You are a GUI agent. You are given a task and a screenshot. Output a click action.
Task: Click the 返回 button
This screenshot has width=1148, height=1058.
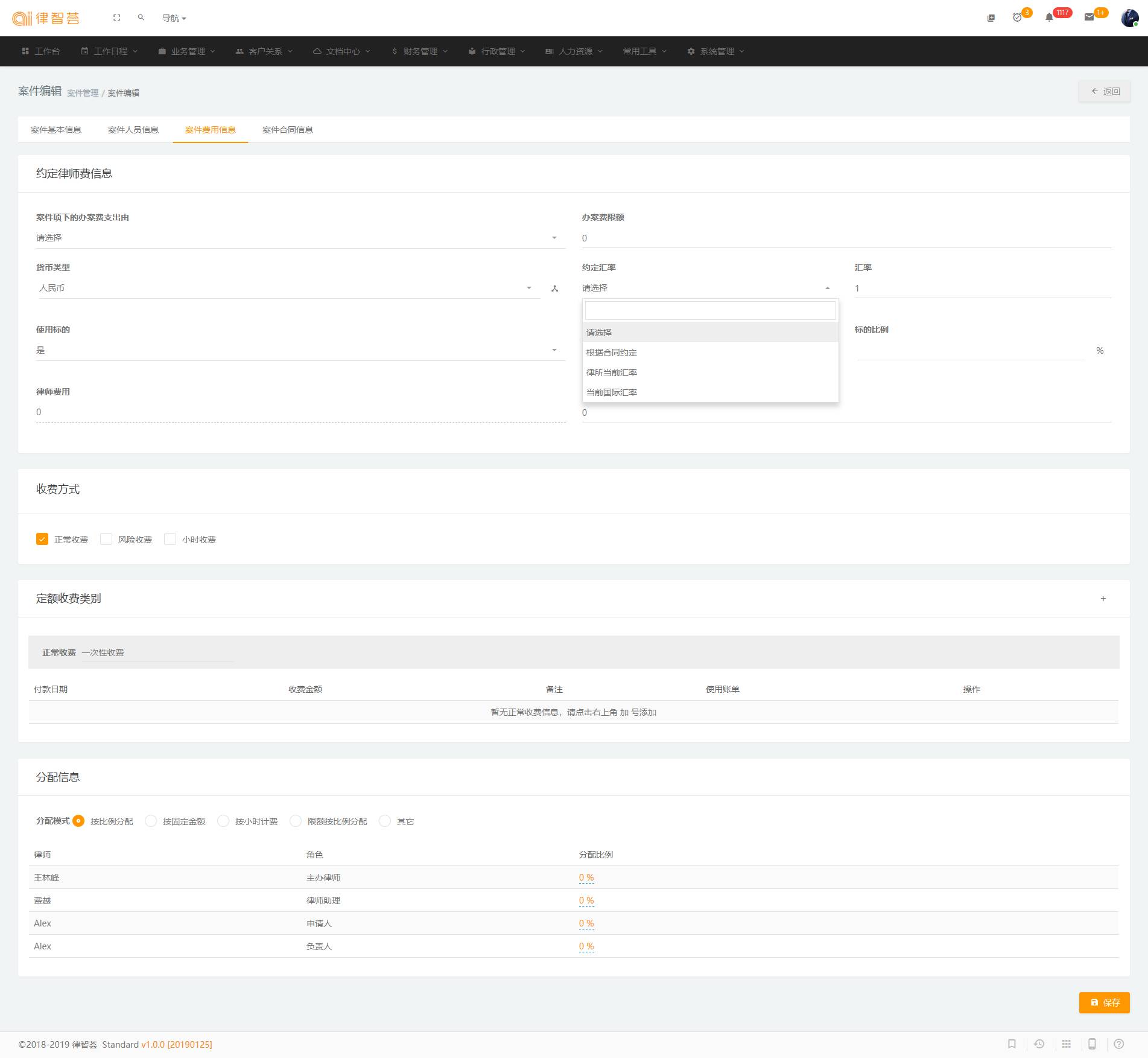click(x=1104, y=91)
